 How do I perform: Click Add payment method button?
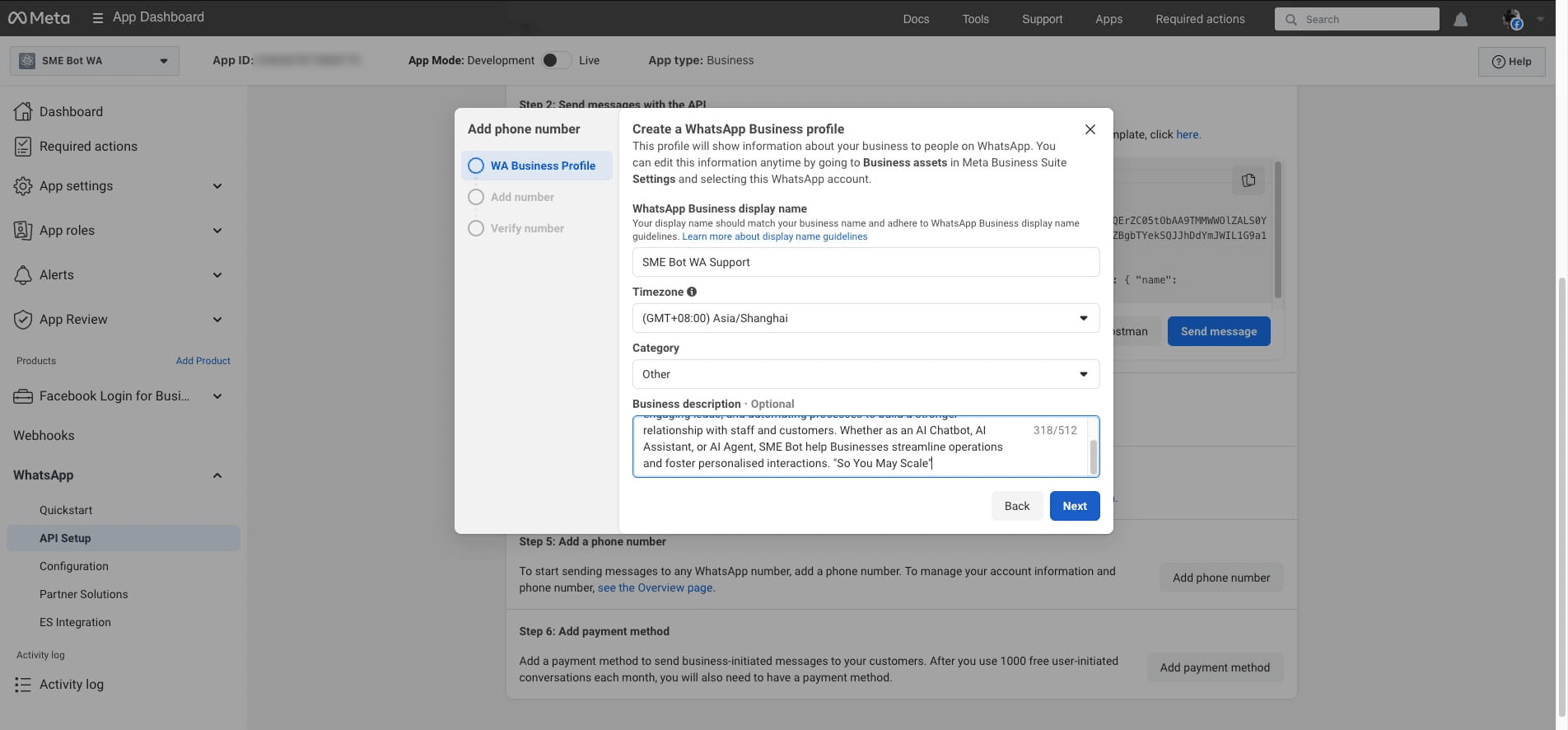1215,667
